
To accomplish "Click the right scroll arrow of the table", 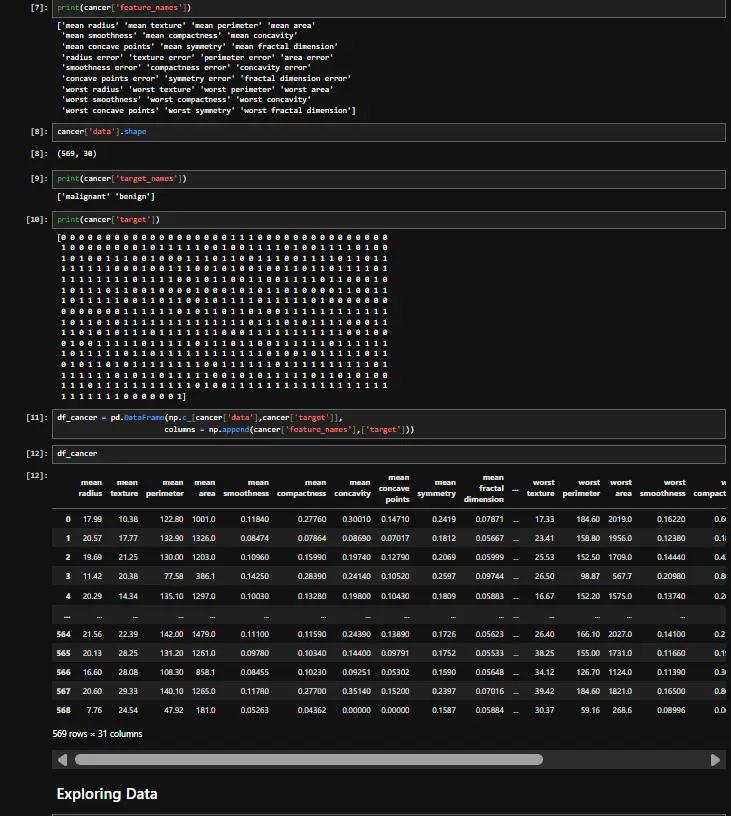I will tap(715, 760).
